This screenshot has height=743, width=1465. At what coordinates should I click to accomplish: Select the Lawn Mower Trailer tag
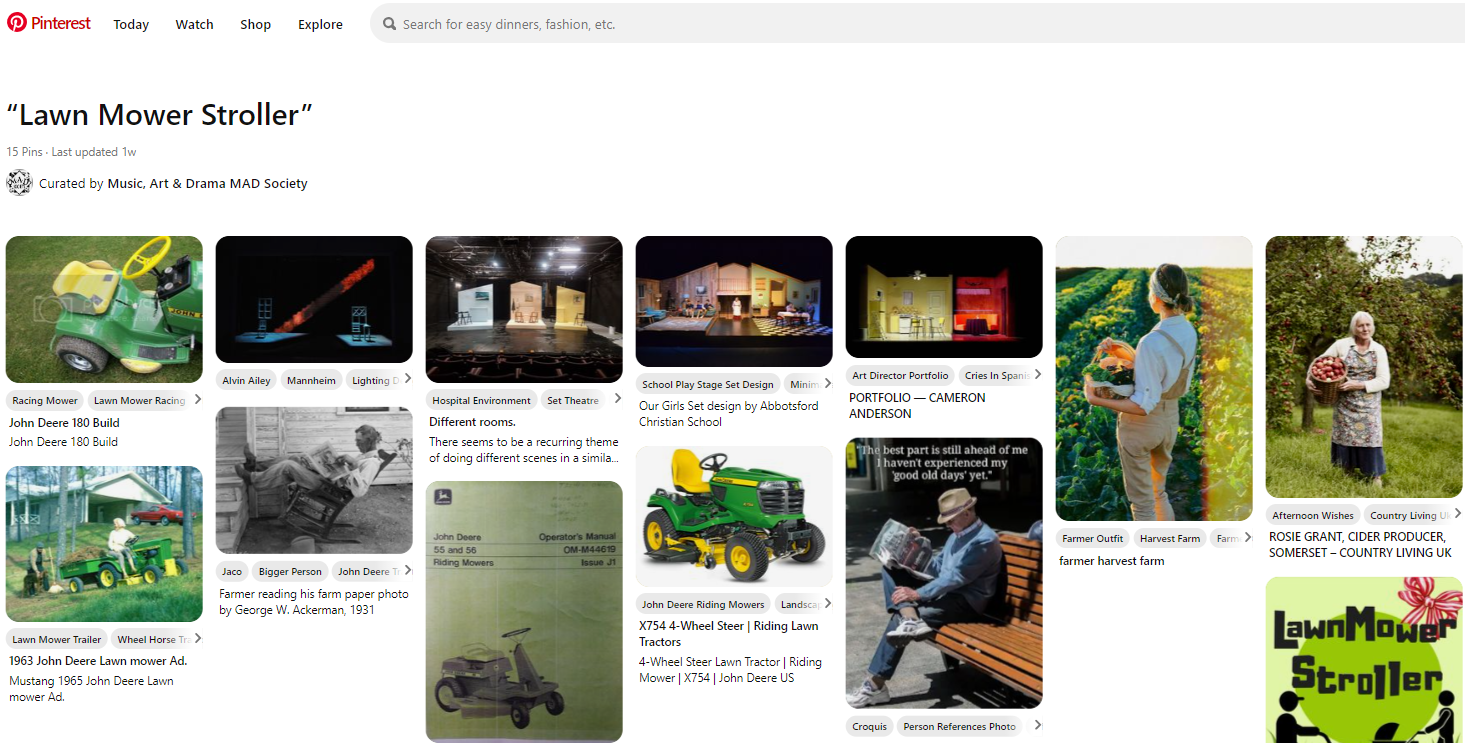(57, 639)
